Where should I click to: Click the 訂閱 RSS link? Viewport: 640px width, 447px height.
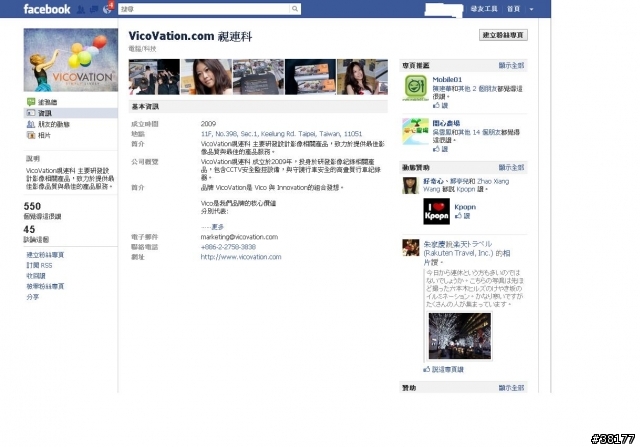(x=39, y=265)
